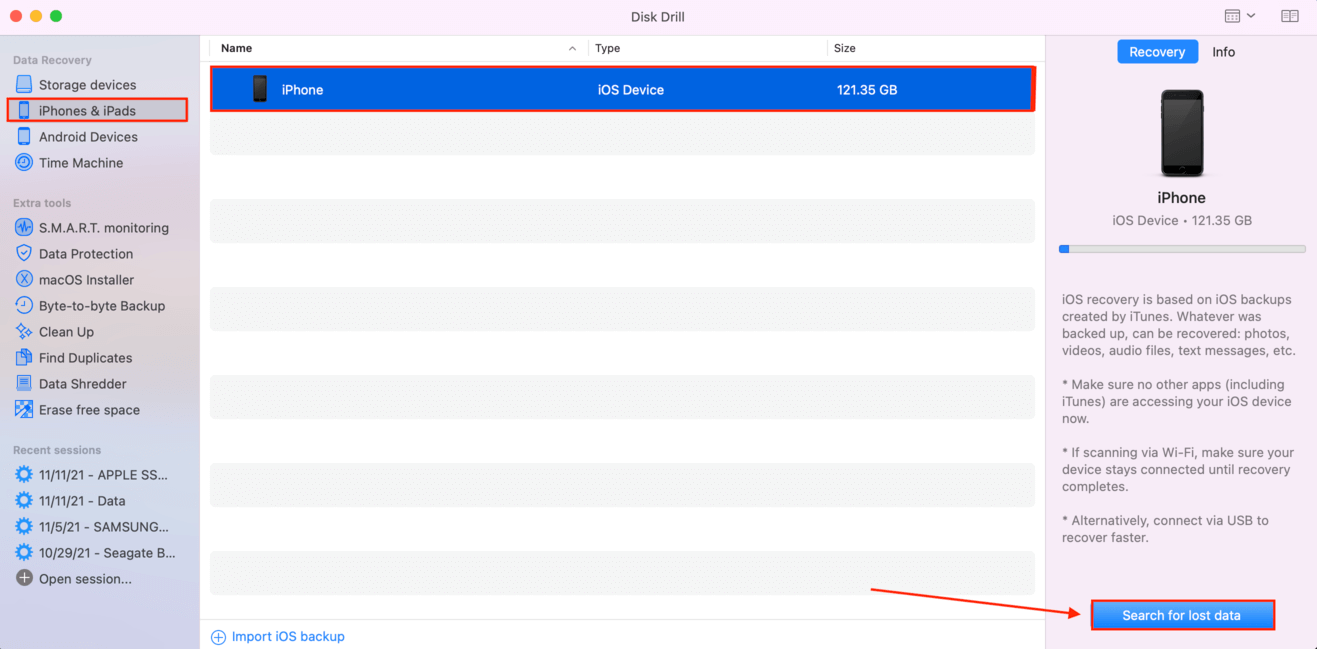Click the Name column header

tap(236, 48)
